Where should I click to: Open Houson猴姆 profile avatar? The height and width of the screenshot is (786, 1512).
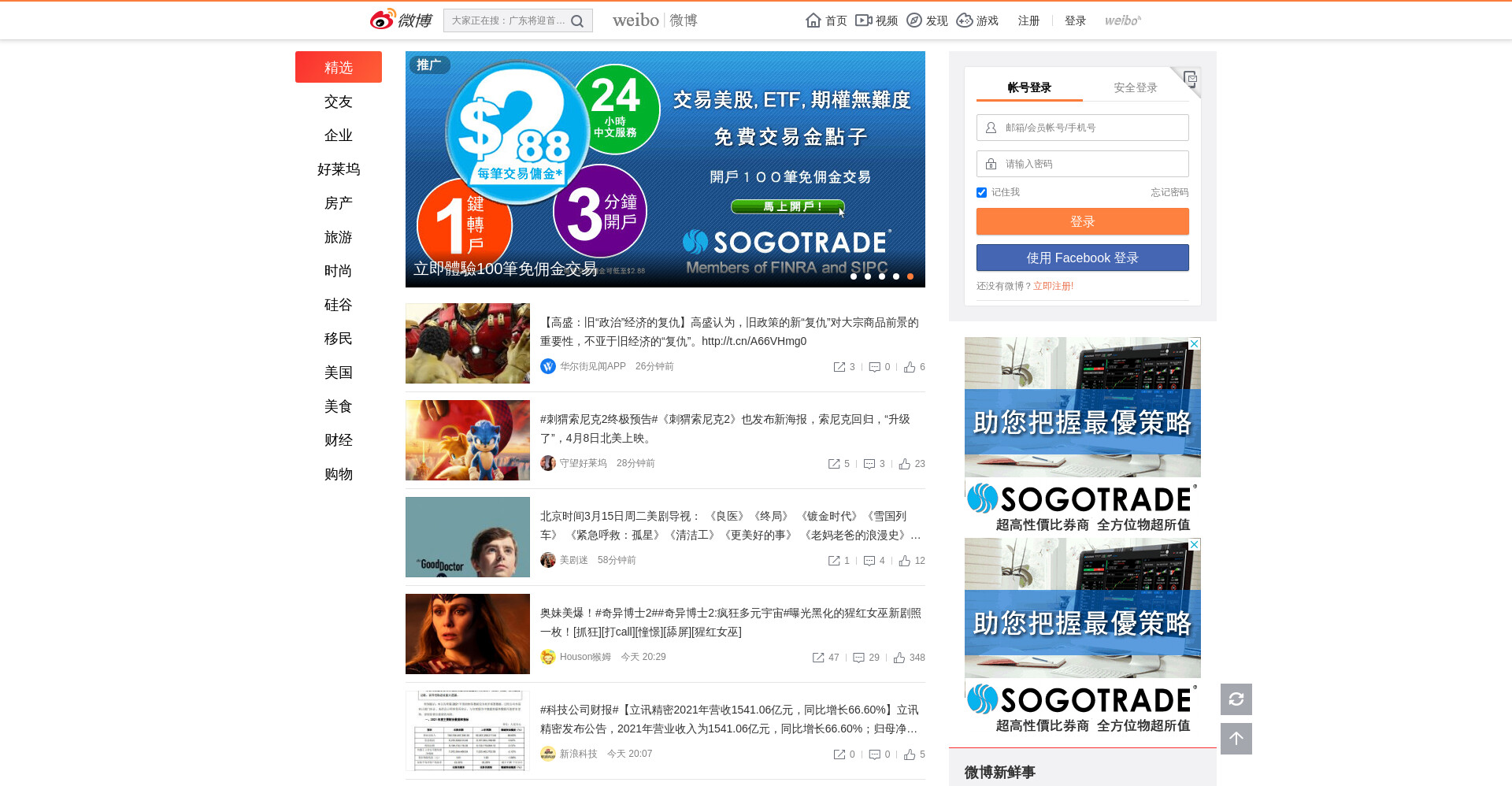(x=548, y=657)
